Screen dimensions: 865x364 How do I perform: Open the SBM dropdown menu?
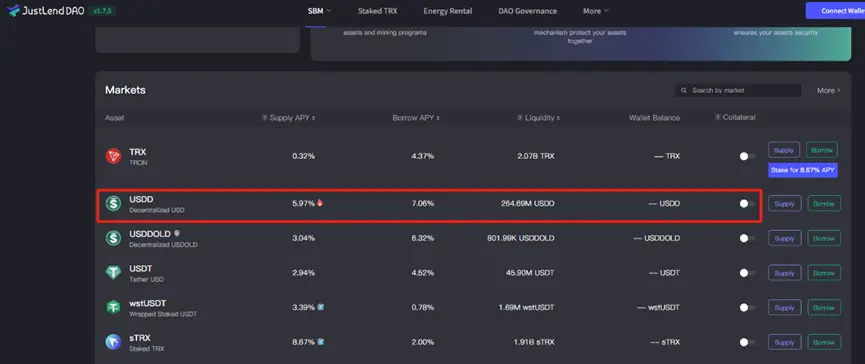click(319, 11)
